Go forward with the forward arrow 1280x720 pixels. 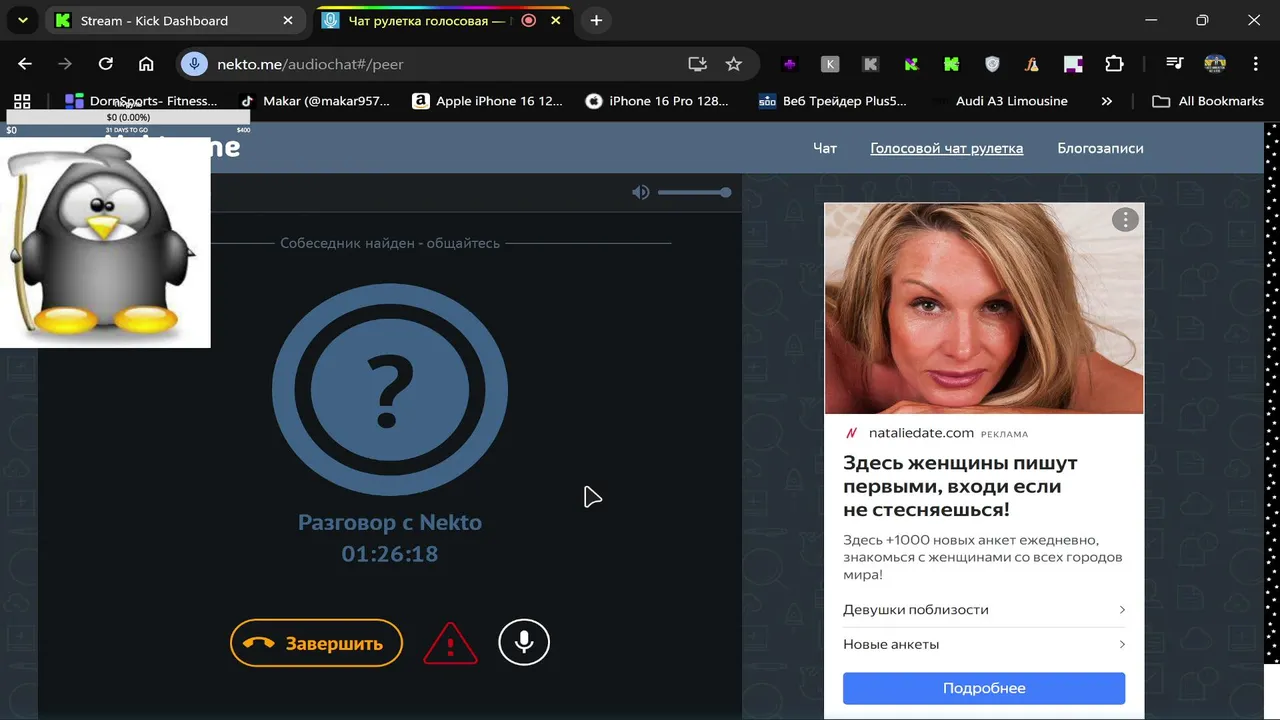click(65, 64)
